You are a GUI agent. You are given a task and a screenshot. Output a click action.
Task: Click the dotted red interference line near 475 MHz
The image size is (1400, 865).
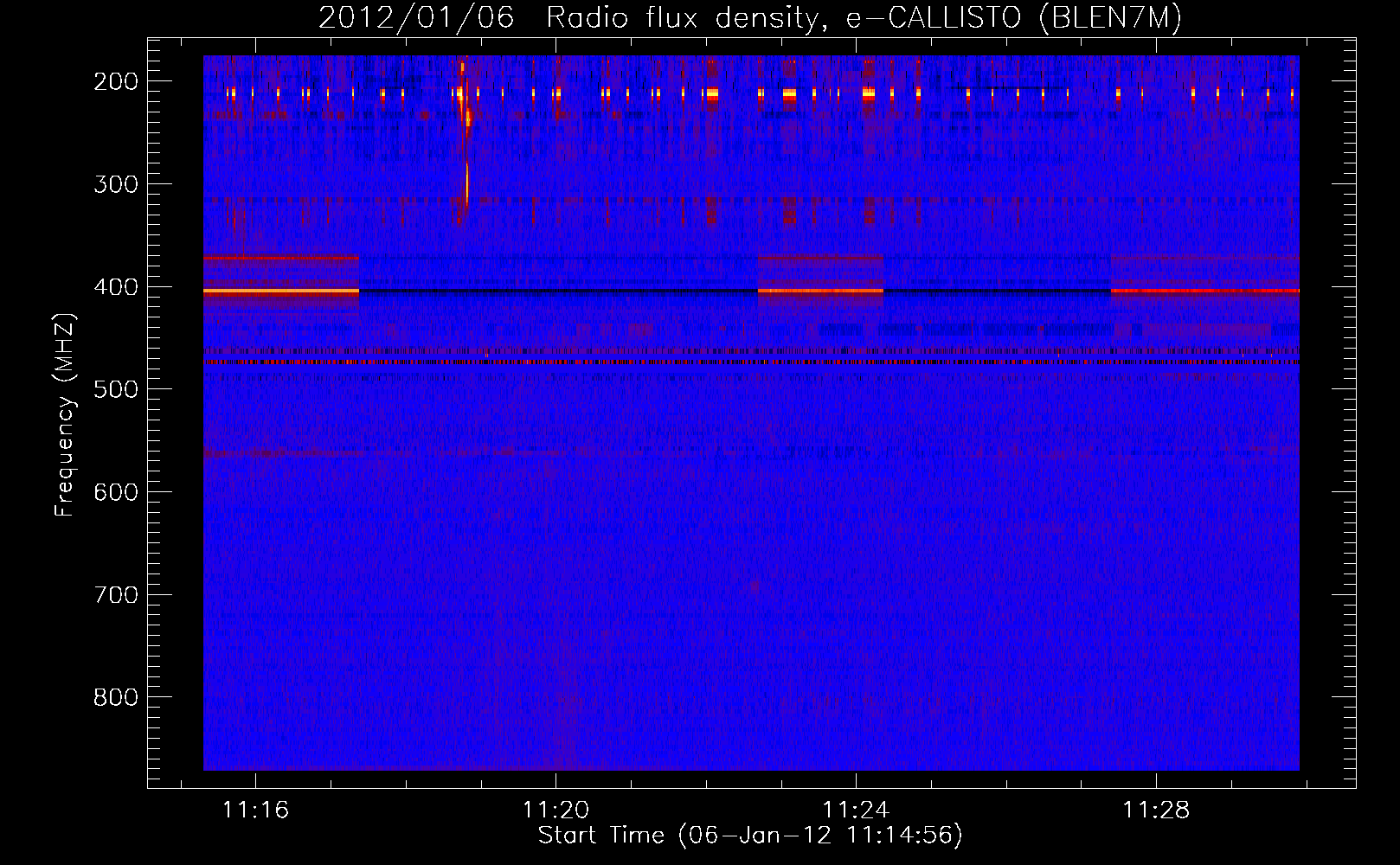point(751,362)
